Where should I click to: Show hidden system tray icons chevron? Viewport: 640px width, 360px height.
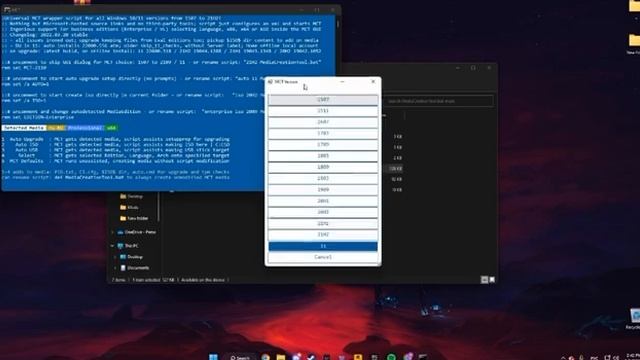click(563, 358)
